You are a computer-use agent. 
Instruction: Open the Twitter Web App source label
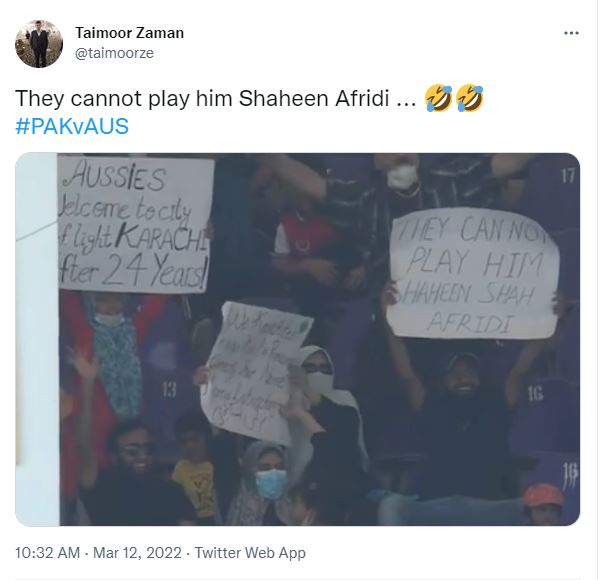[250, 553]
